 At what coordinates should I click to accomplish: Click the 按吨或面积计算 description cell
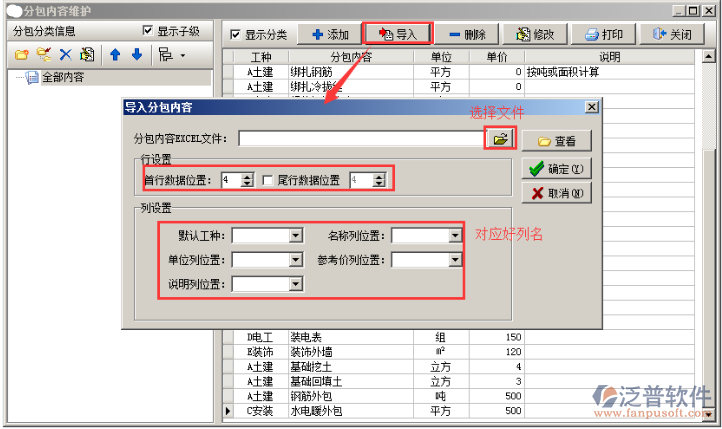[x=610, y=72]
